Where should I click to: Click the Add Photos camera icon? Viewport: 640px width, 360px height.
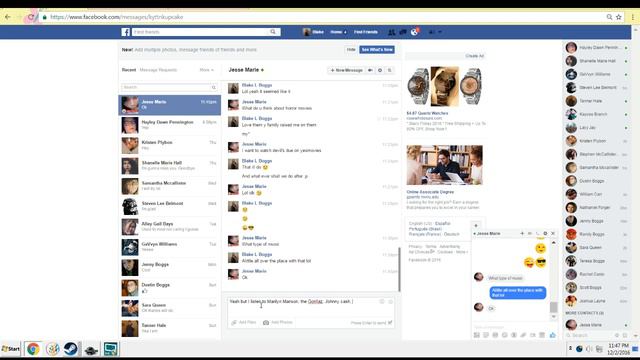point(266,322)
